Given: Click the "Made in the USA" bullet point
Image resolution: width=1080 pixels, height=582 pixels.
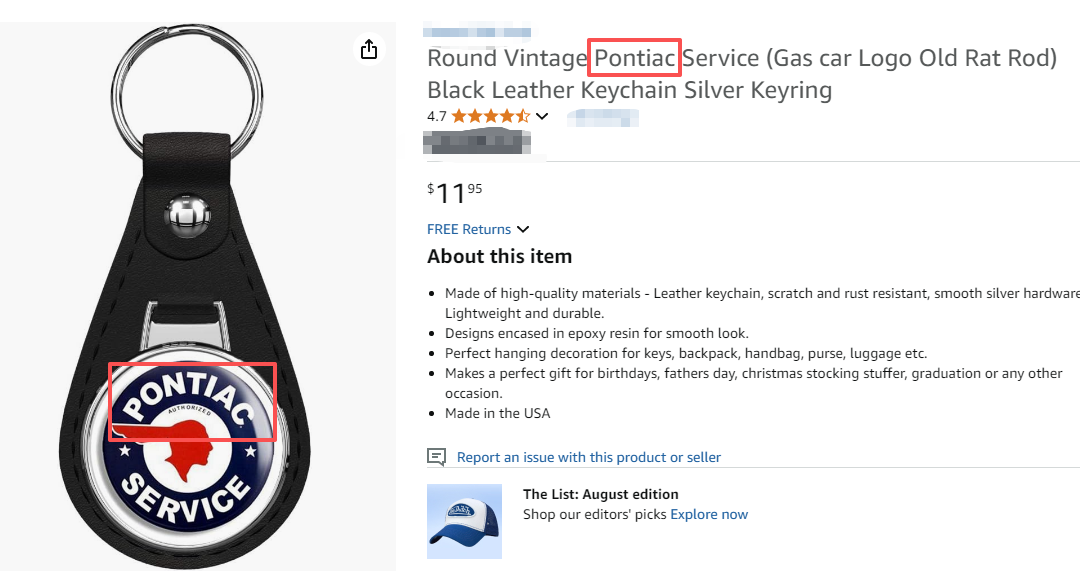Looking at the screenshot, I should (x=497, y=413).
